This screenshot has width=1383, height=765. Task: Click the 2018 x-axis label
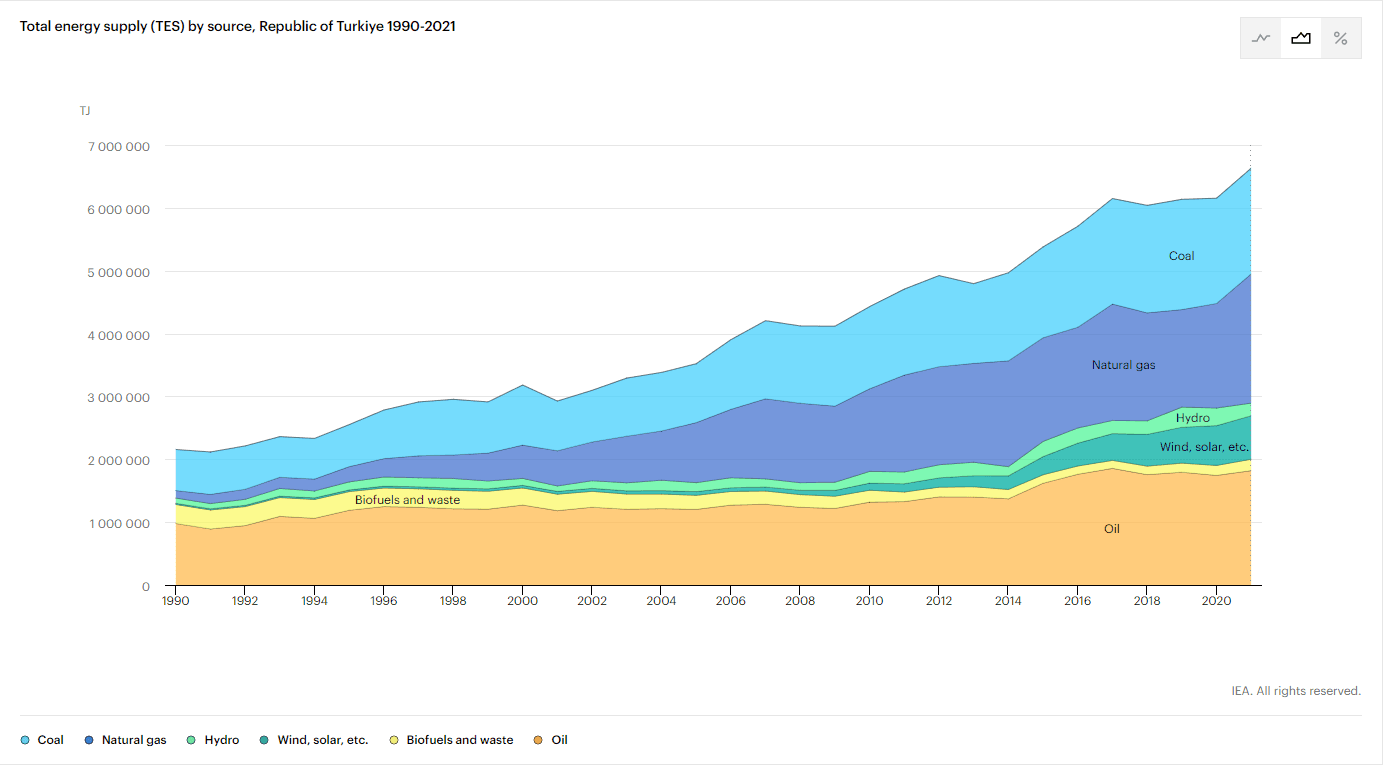(x=1146, y=602)
